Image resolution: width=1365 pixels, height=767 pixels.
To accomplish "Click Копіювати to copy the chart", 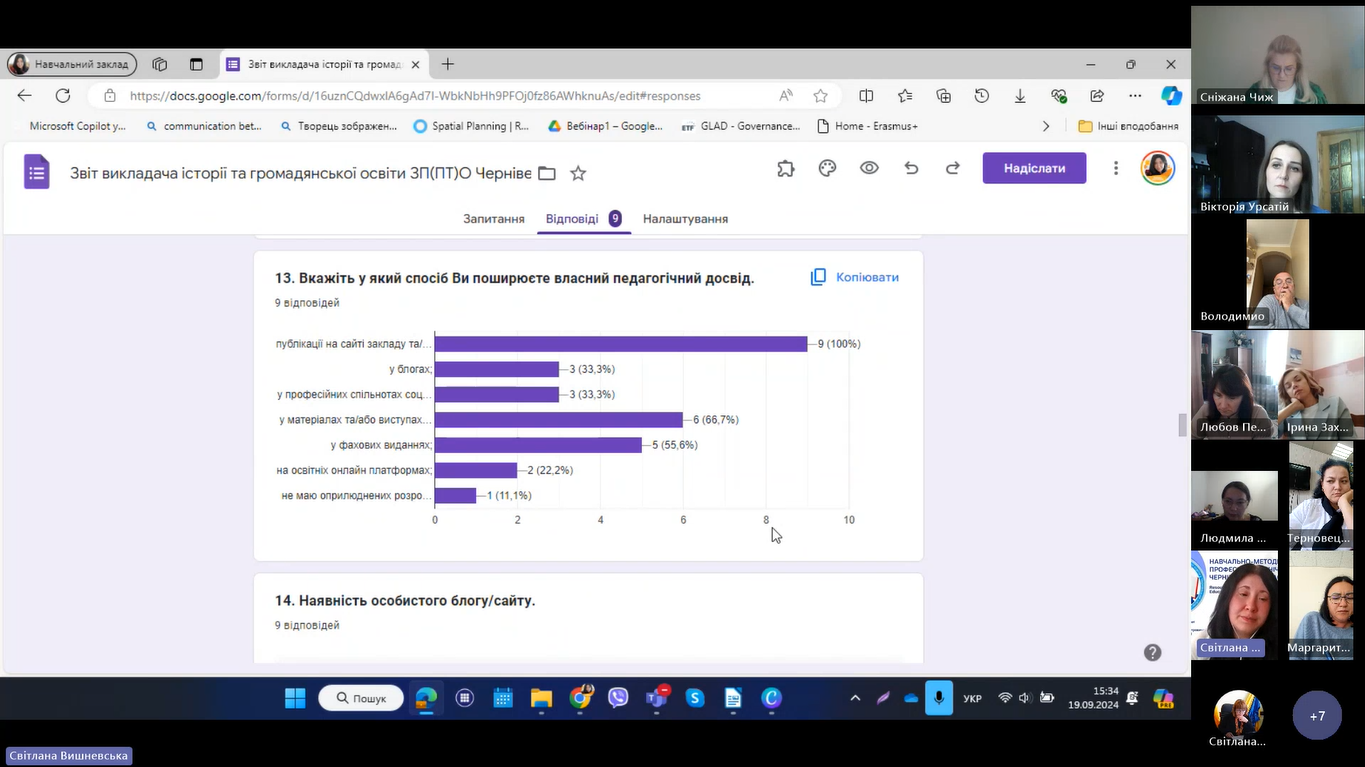I will [855, 277].
